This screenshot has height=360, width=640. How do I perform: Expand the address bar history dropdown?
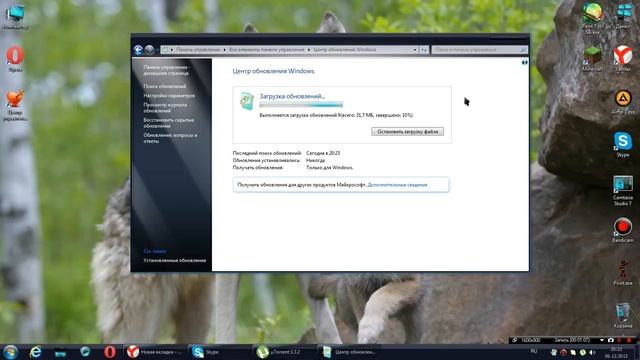[415, 49]
